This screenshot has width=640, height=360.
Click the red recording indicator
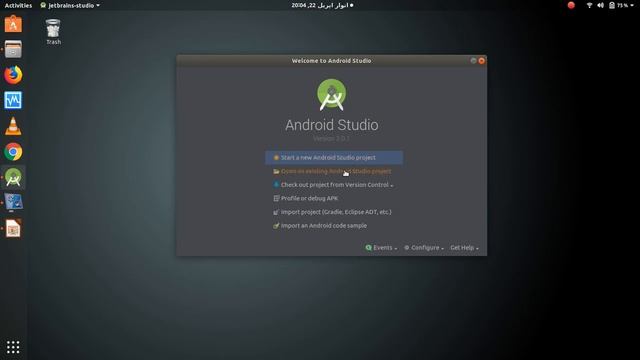[571, 5]
